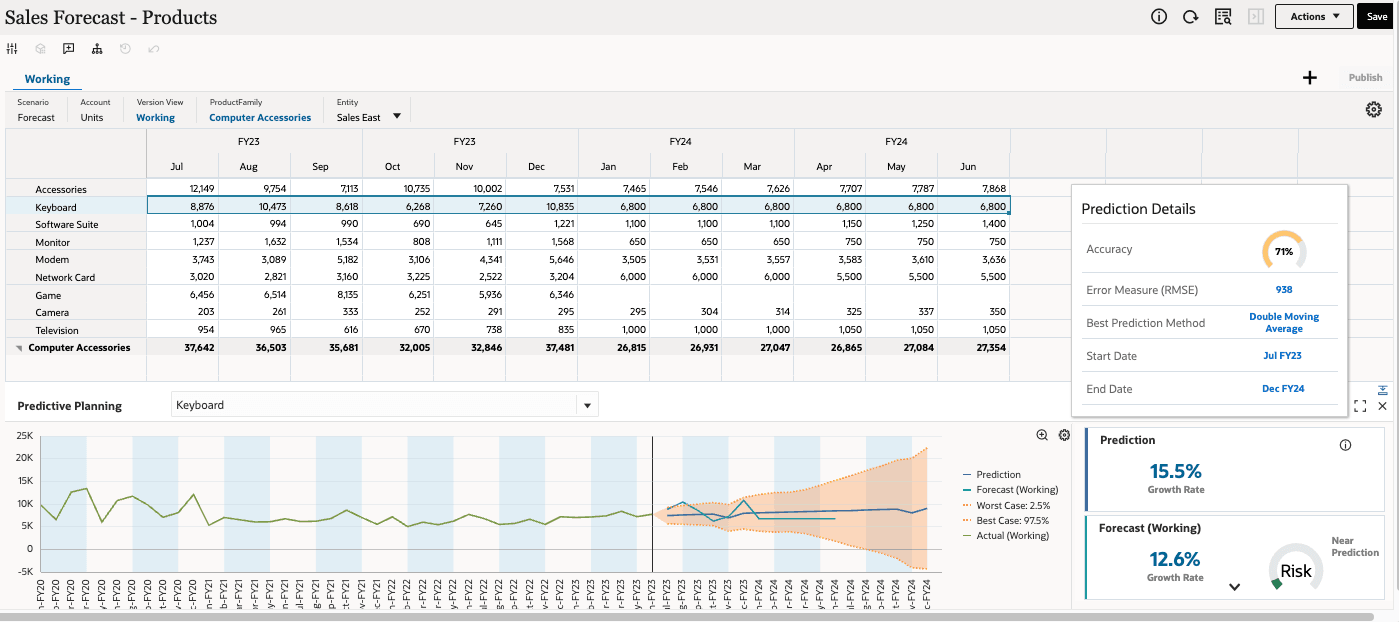Open the job console icon
The height and width of the screenshot is (622, 1399).
[1223, 16]
